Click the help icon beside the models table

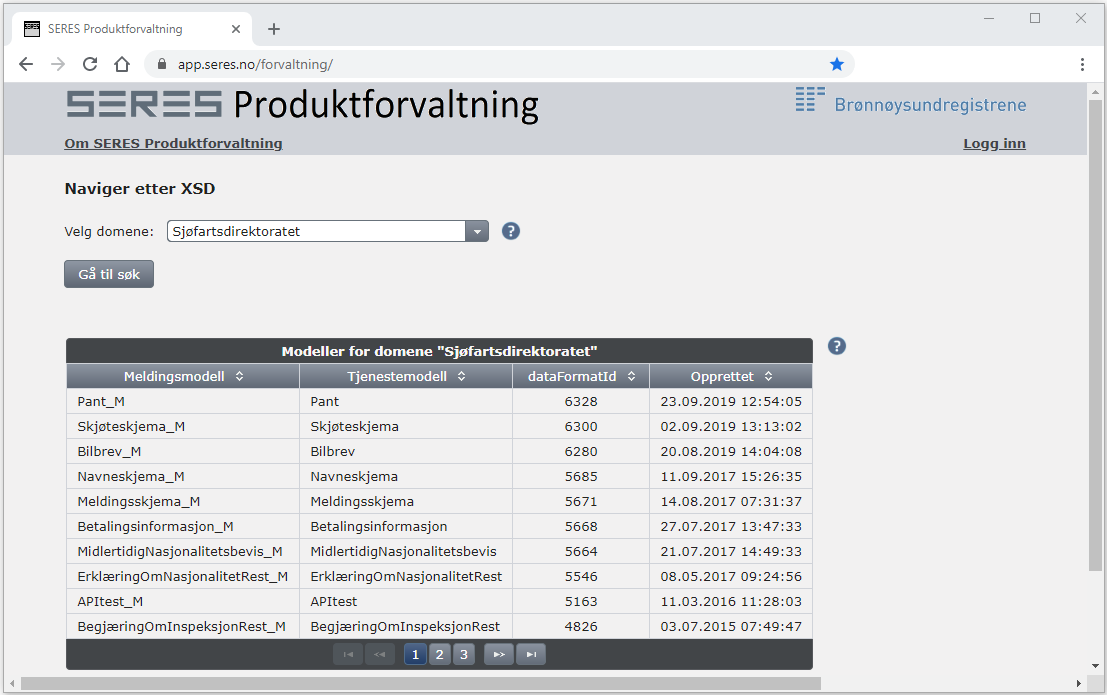pos(837,346)
